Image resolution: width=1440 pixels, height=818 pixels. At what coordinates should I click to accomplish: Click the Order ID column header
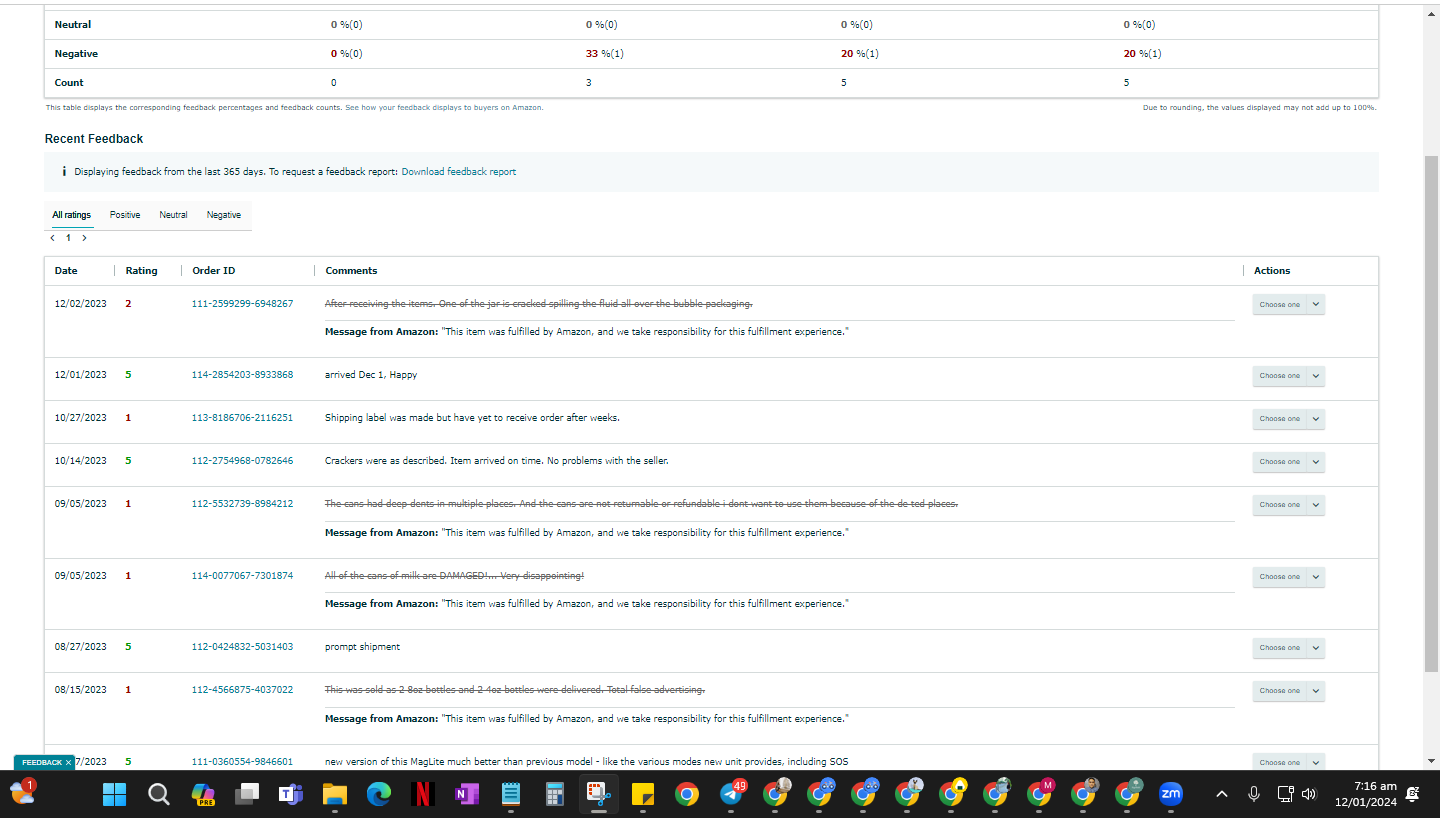pyautogui.click(x=214, y=271)
